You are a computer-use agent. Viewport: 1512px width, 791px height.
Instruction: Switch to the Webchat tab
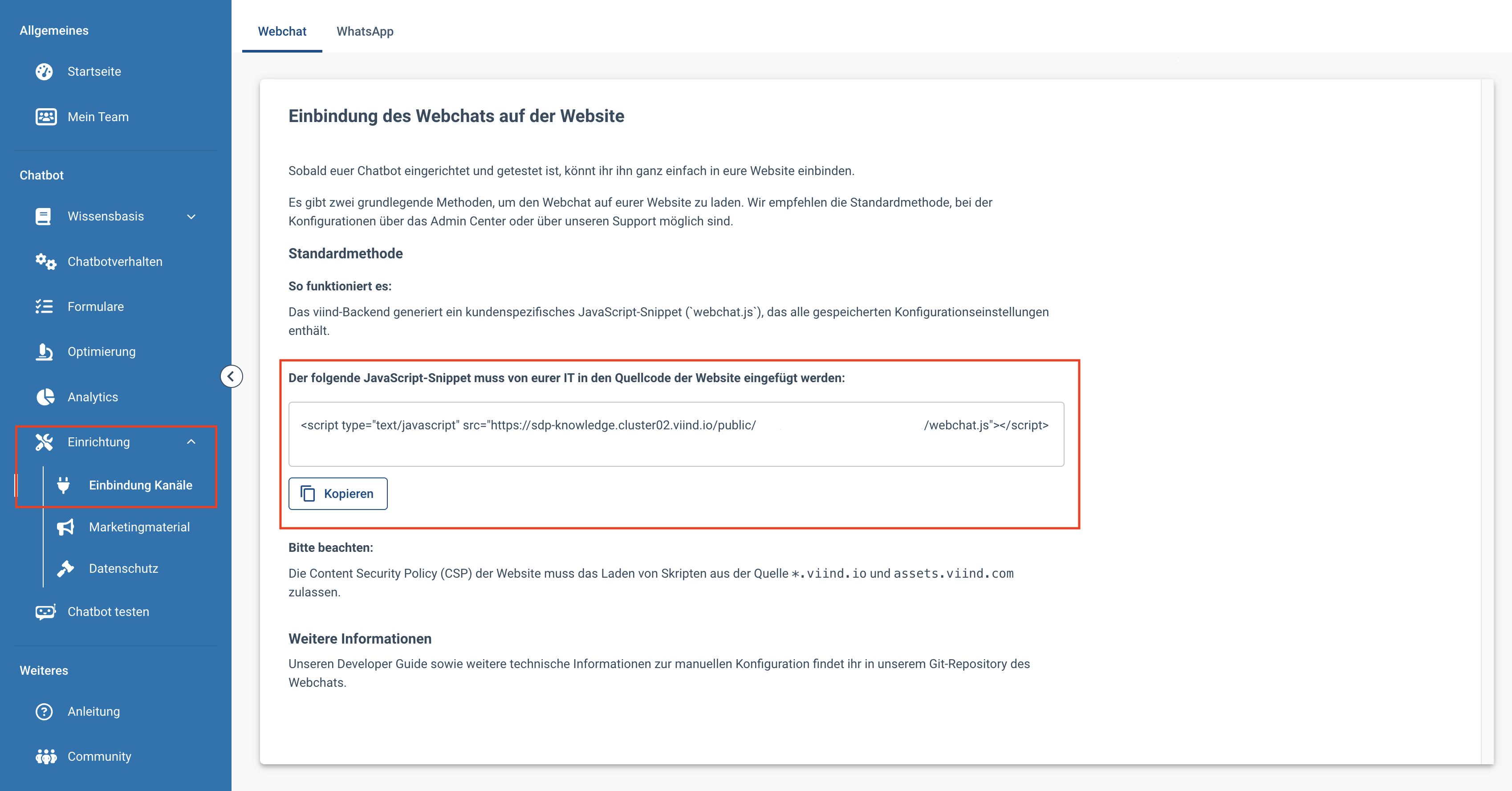[x=282, y=32]
